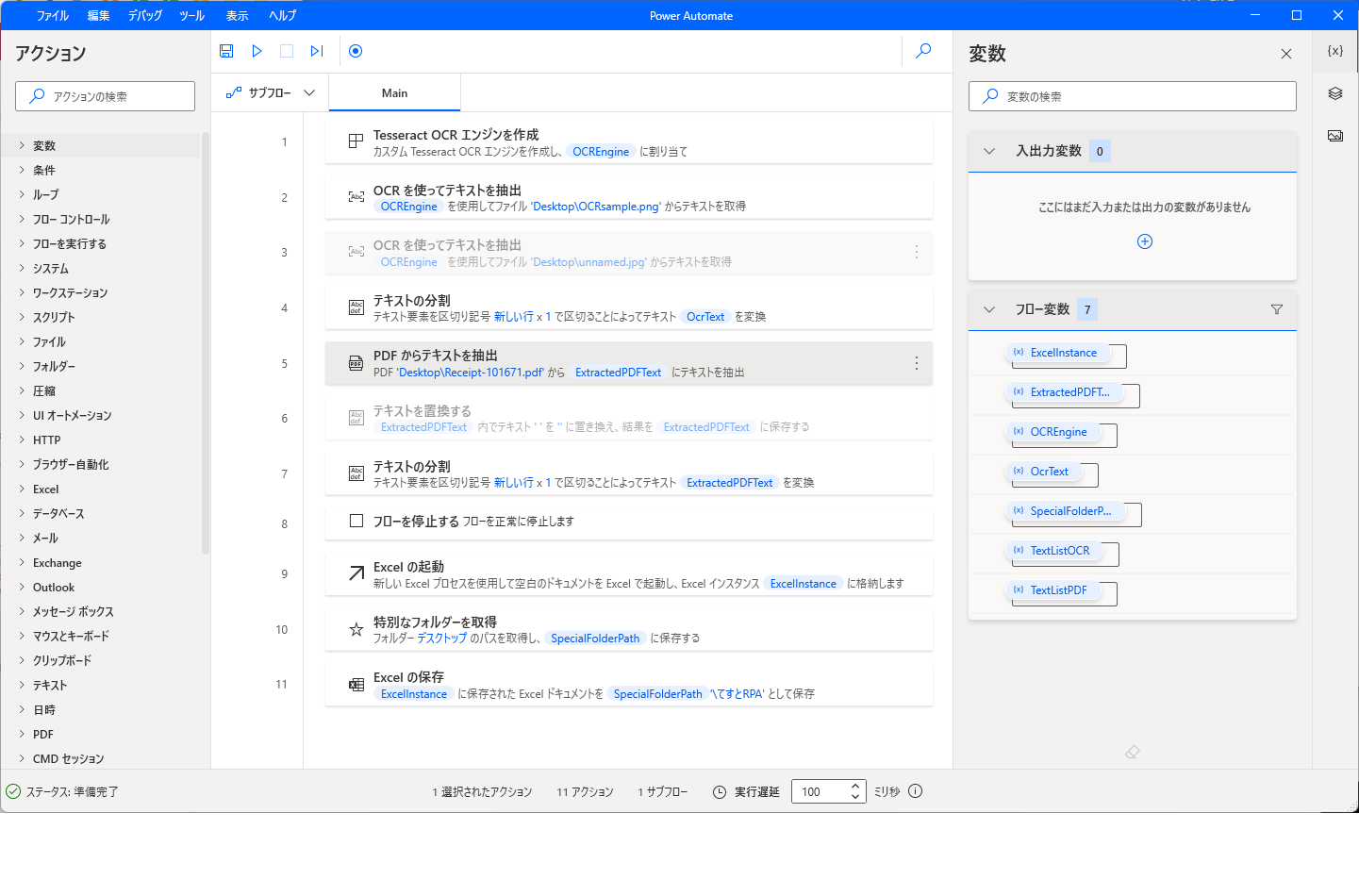Expand the PDF action group

pos(22,734)
